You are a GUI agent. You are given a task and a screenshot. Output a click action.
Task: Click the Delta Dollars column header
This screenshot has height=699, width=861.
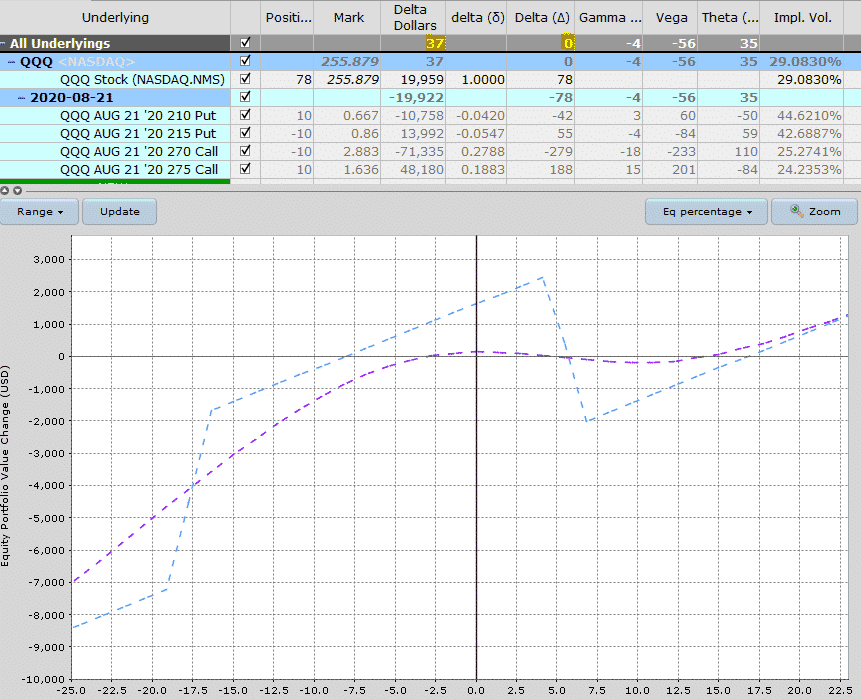pos(415,18)
